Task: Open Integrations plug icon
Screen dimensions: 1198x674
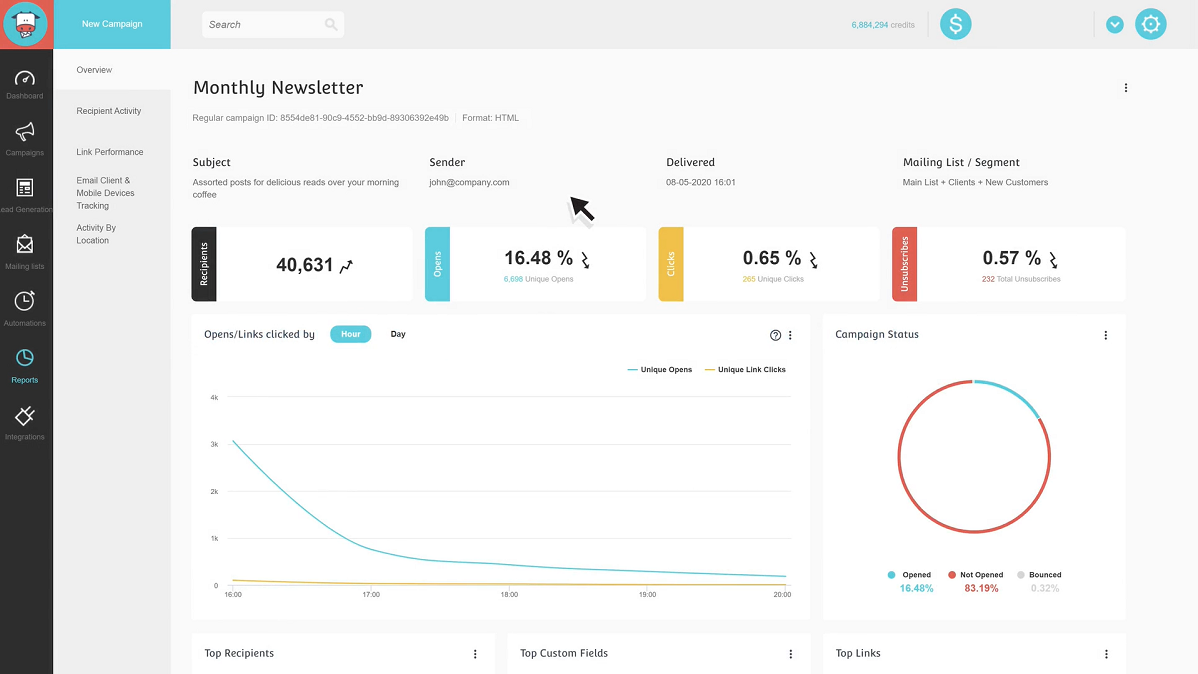Action: click(24, 416)
